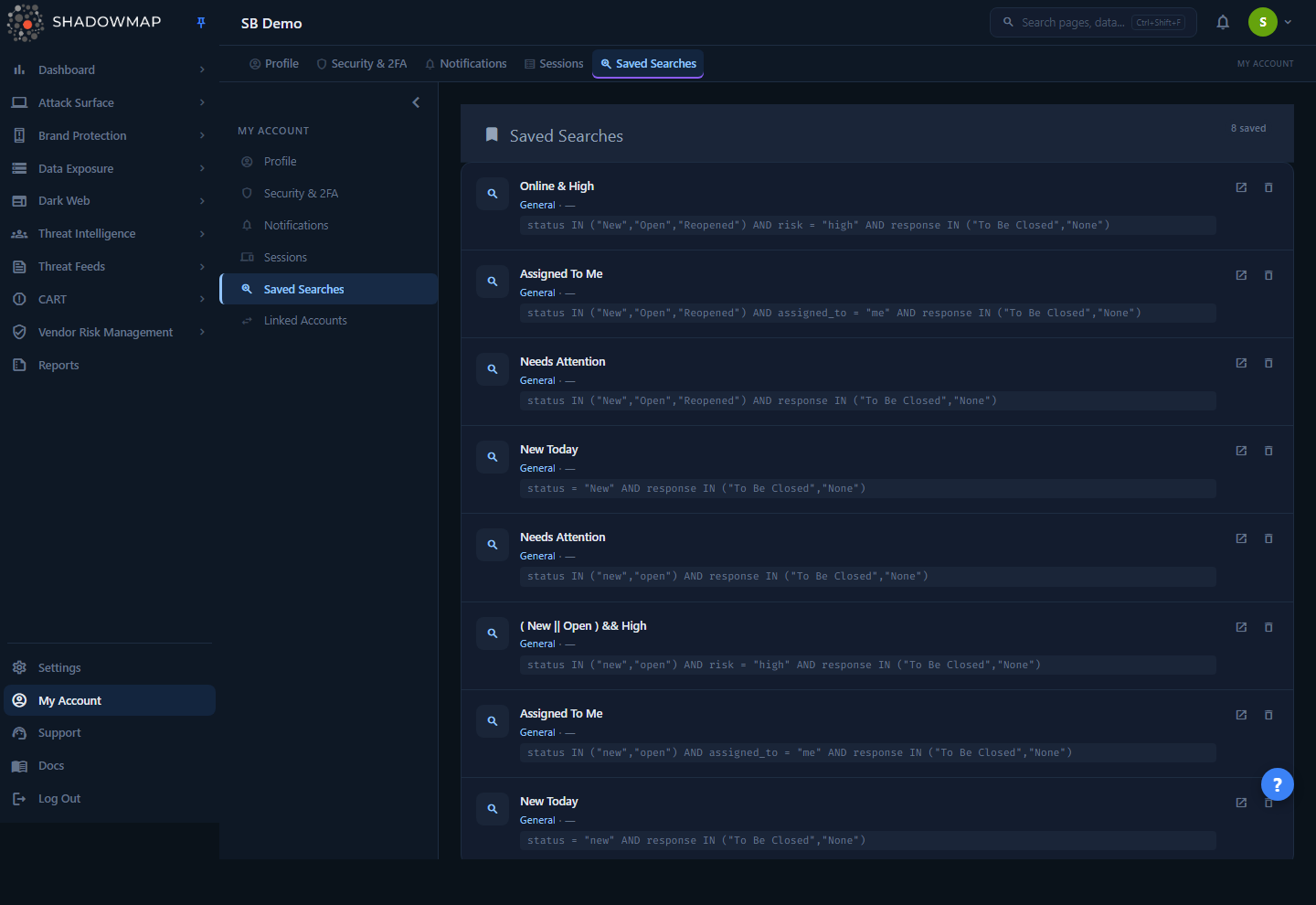The height and width of the screenshot is (905, 1316).
Task: Delete the ( New || Open ) && High search
Action: coord(1268,627)
